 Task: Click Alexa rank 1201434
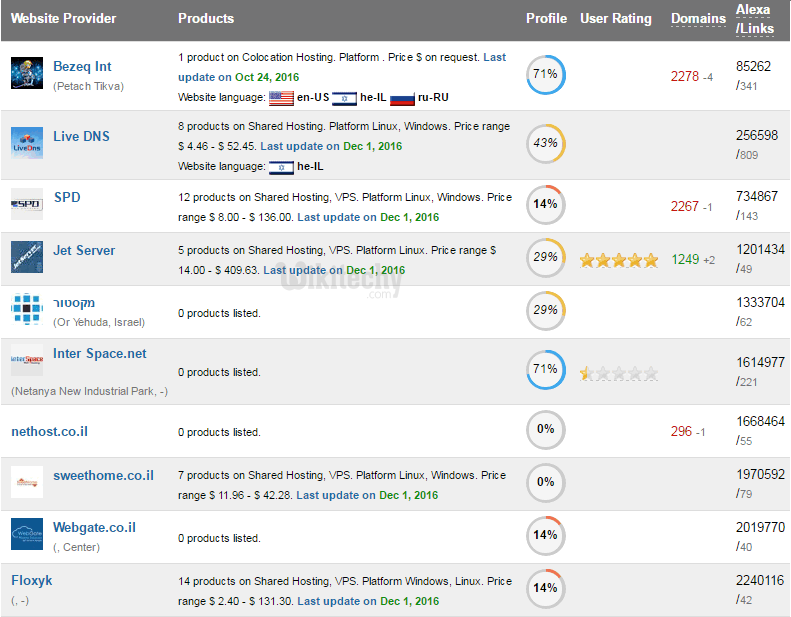click(760, 250)
